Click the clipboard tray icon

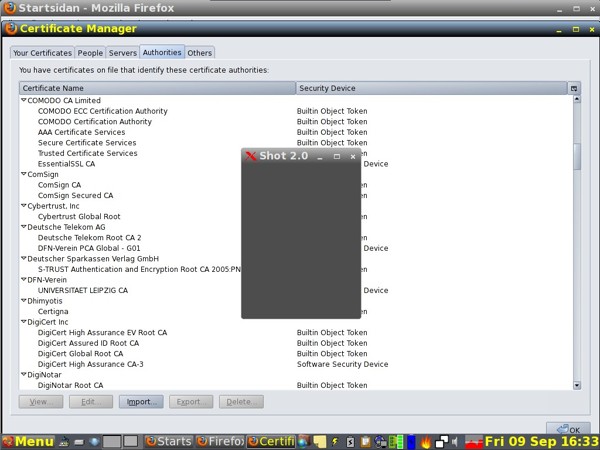[x=365, y=441]
